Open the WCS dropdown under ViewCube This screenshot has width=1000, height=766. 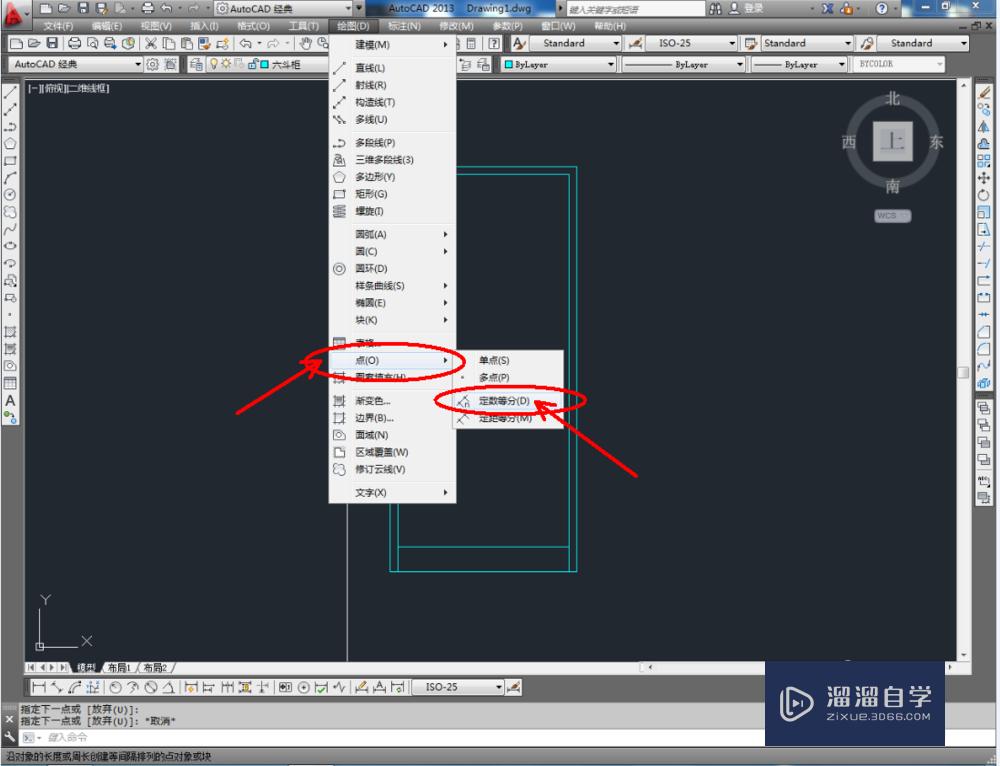coord(892,216)
